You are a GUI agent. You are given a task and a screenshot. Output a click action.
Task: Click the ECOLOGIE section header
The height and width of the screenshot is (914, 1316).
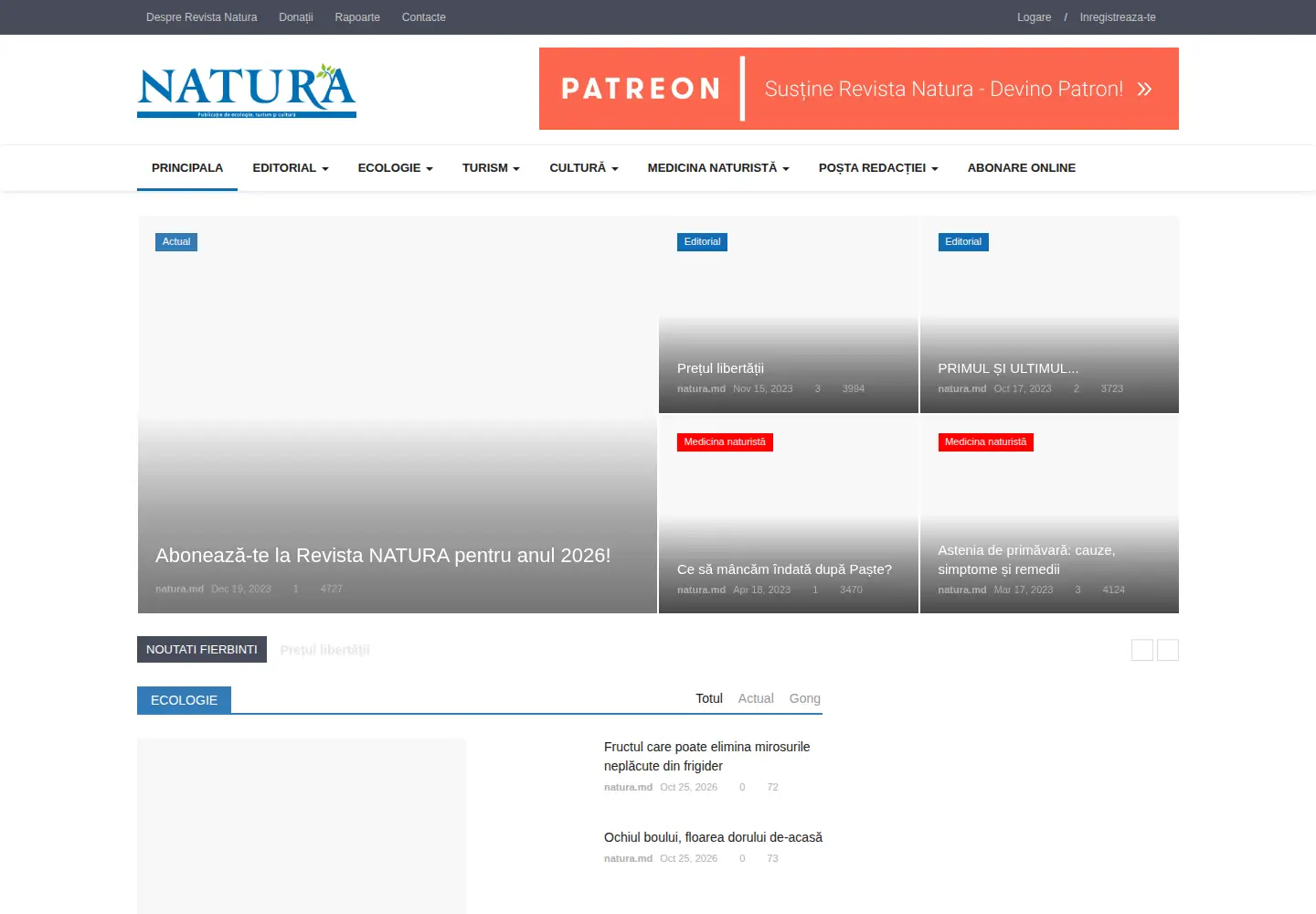tap(184, 700)
